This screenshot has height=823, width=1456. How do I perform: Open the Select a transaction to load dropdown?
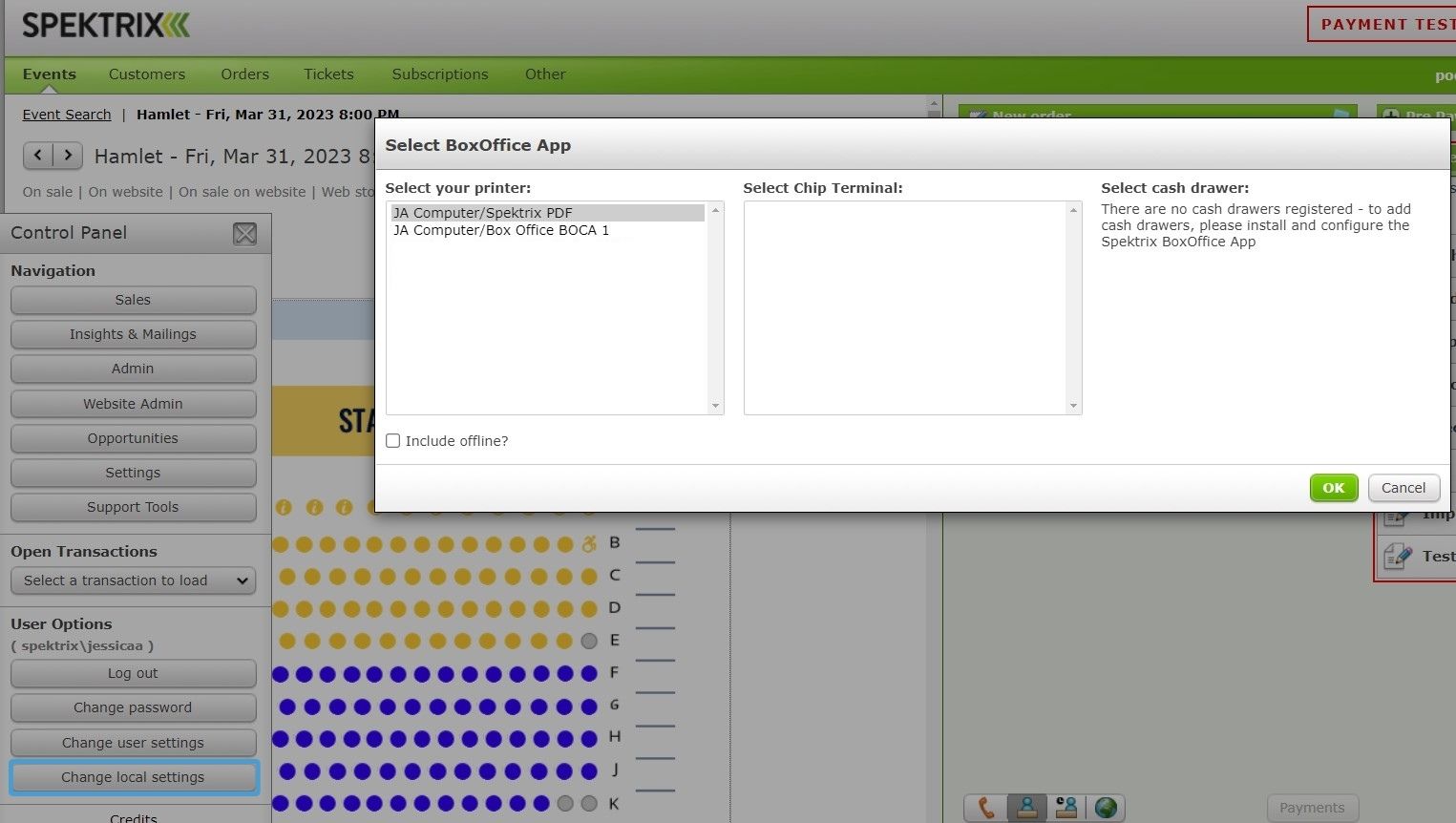pos(133,580)
